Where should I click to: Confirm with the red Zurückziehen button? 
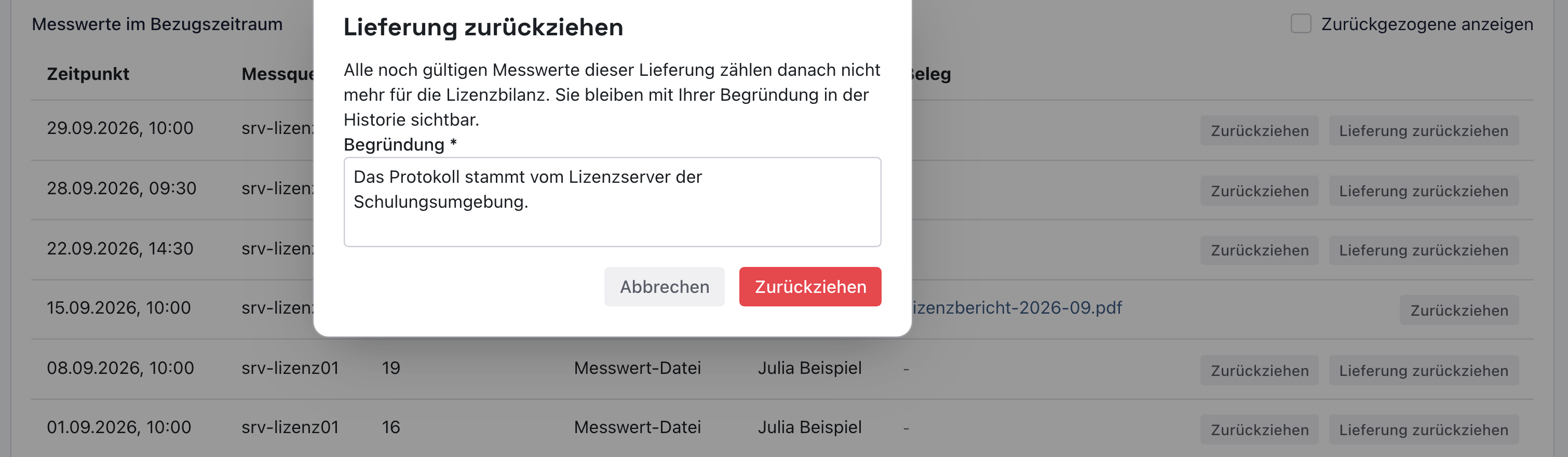point(809,287)
